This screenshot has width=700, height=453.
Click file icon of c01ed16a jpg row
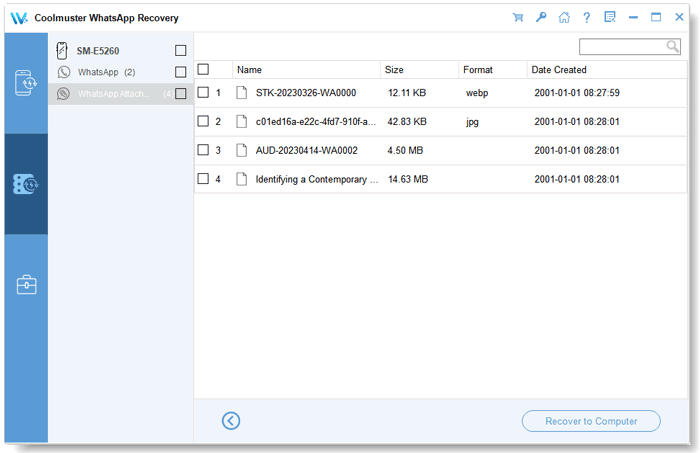click(242, 121)
